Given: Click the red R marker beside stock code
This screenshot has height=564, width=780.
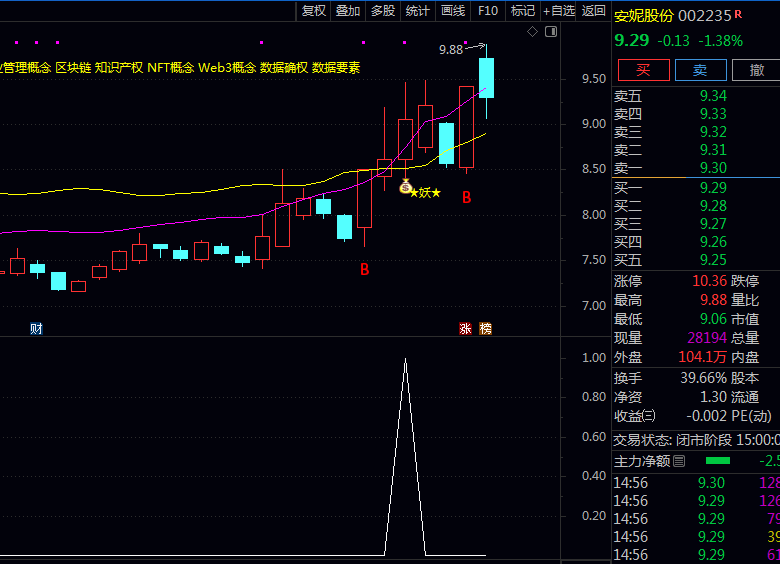Looking at the screenshot, I should pos(739,15).
